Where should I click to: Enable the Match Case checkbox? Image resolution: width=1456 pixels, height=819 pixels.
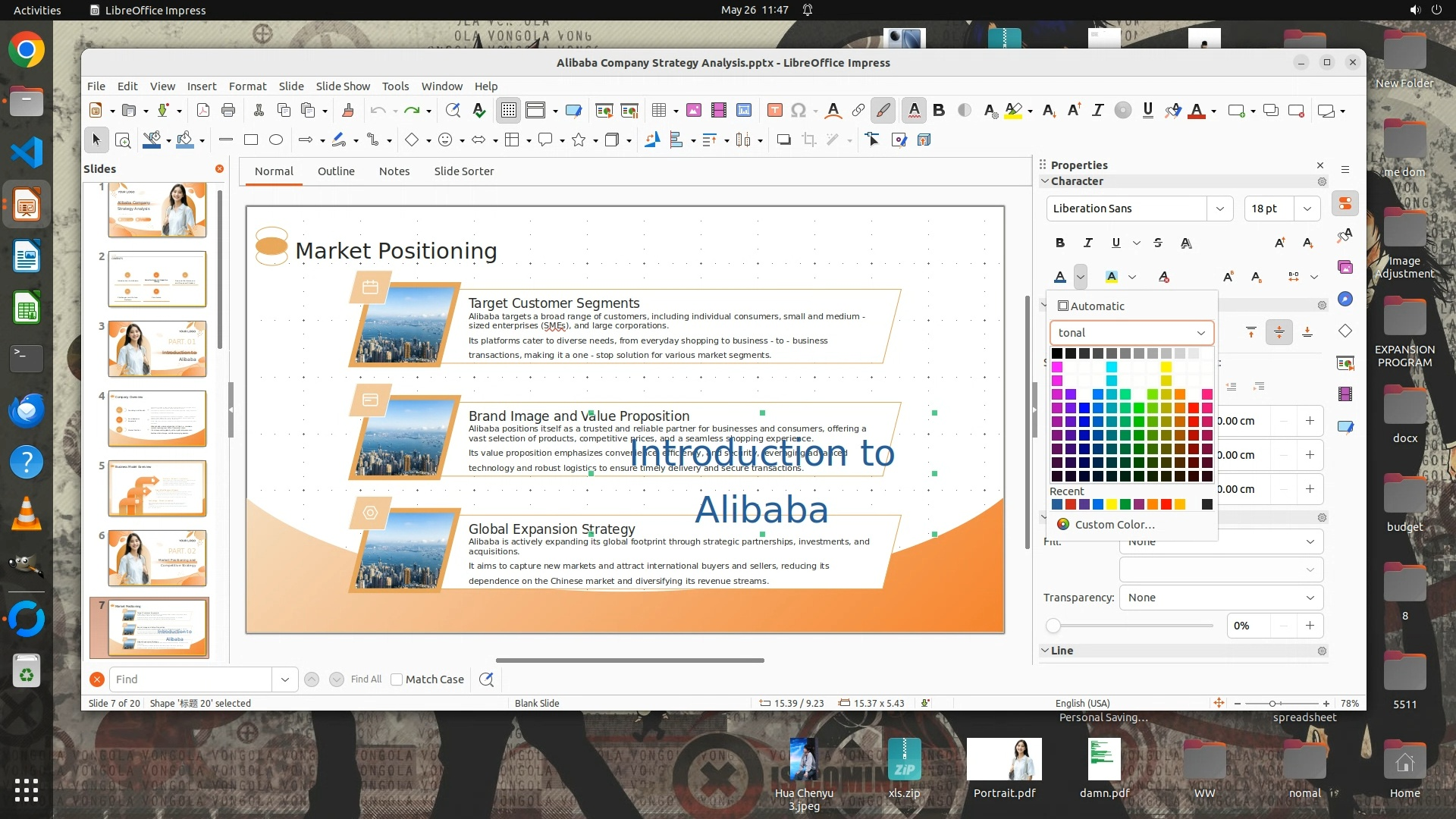[x=397, y=679]
